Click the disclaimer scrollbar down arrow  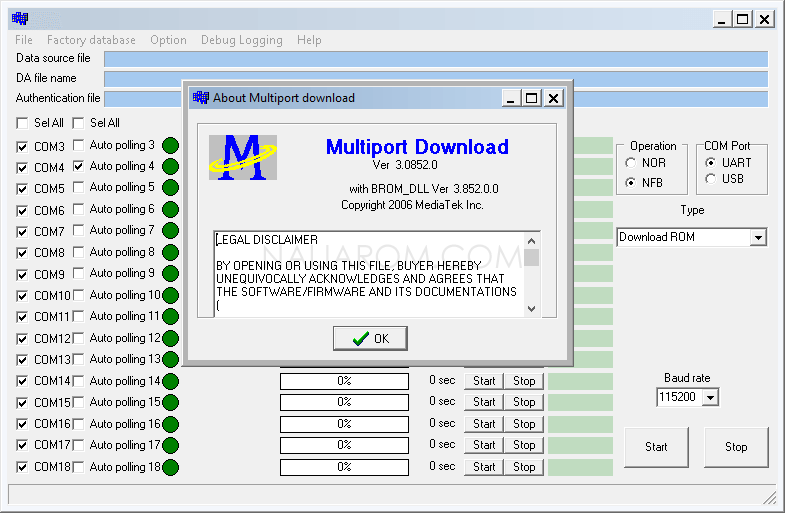point(532,309)
